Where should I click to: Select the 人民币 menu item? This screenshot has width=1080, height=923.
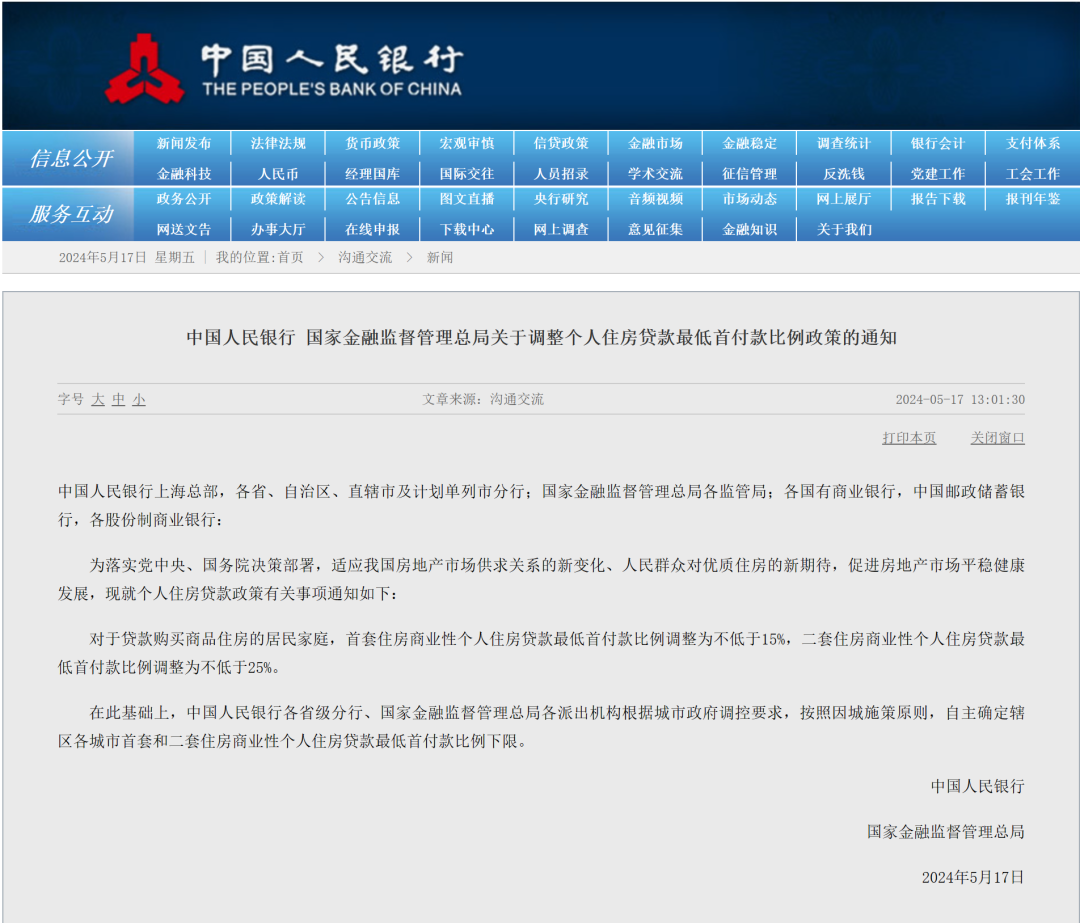(278, 174)
